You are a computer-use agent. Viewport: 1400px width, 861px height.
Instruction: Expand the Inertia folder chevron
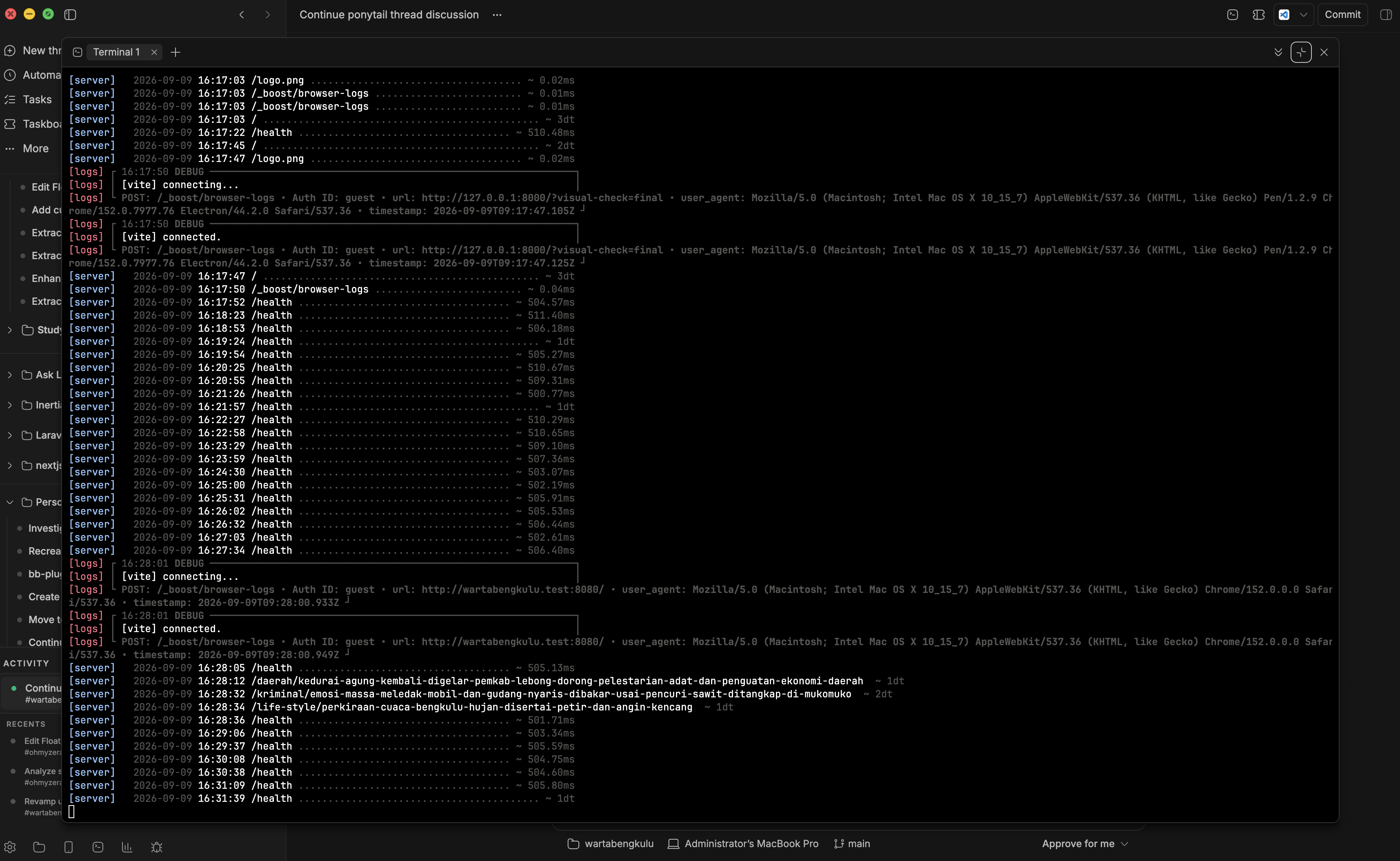click(x=10, y=406)
